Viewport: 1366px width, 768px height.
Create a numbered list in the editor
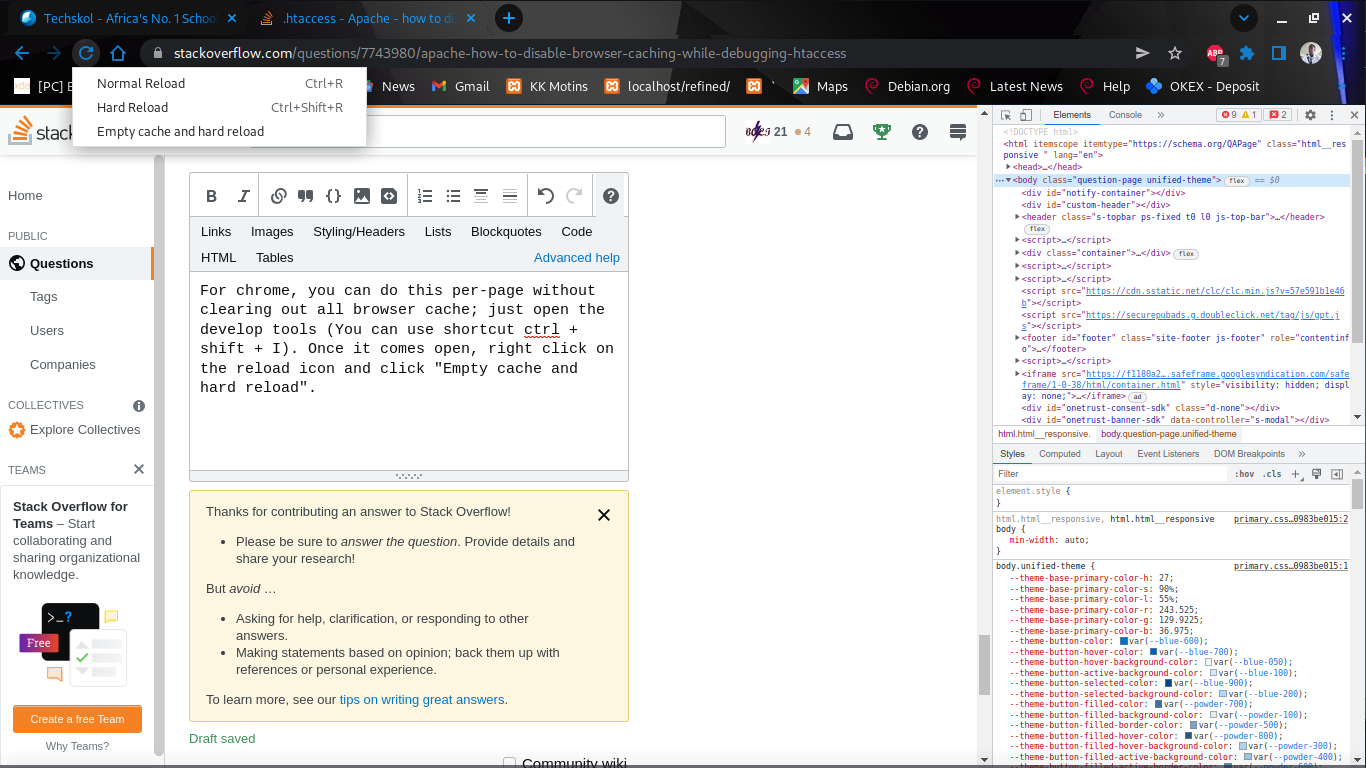coord(425,196)
